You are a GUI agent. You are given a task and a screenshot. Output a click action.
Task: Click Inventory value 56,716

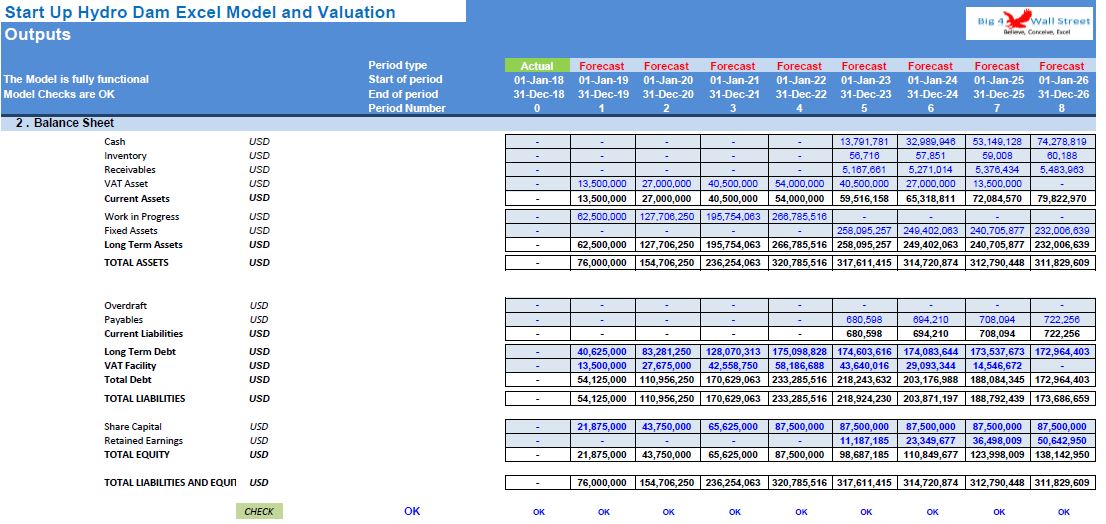863,156
